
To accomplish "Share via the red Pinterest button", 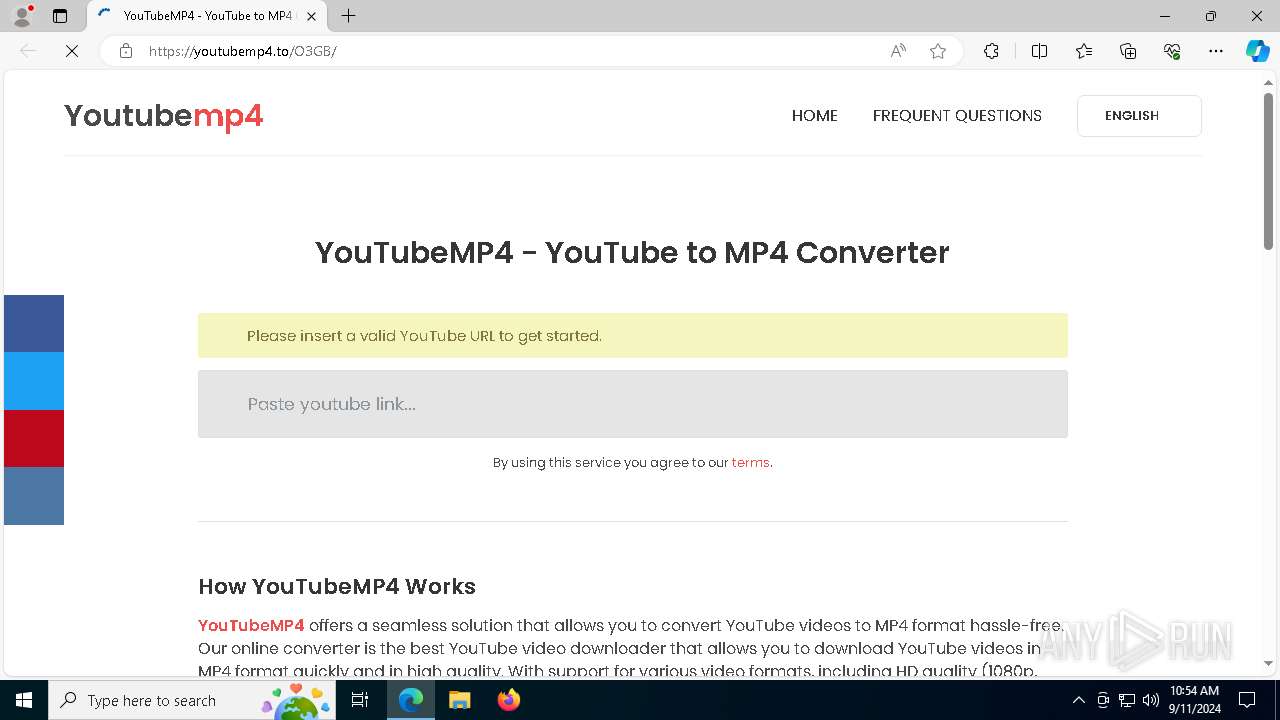I will (x=34, y=439).
